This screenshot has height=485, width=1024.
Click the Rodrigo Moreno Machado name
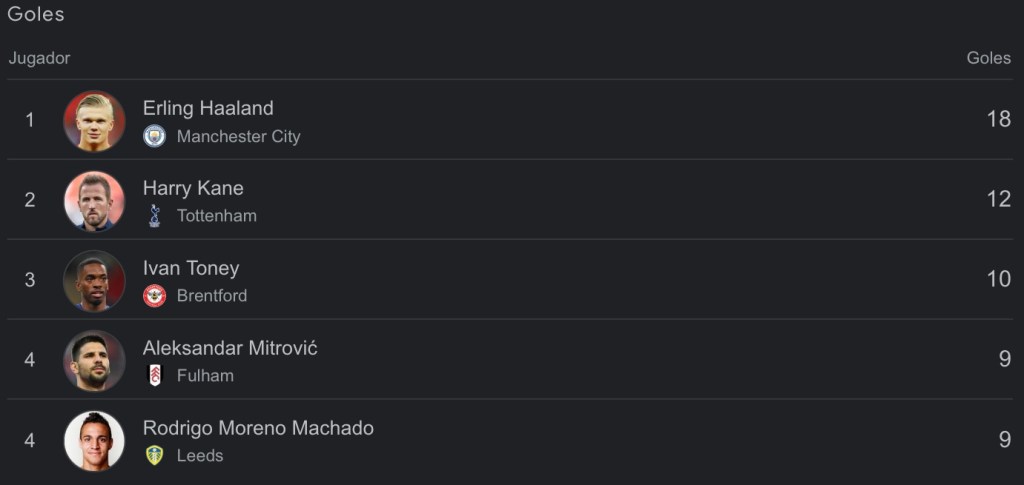258,428
